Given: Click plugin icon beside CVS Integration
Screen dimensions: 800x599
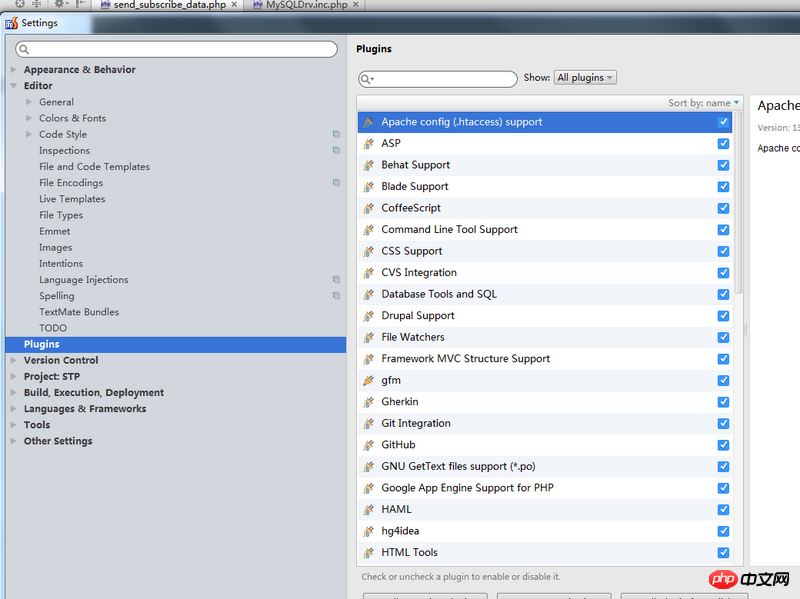Looking at the screenshot, I should 368,273.
